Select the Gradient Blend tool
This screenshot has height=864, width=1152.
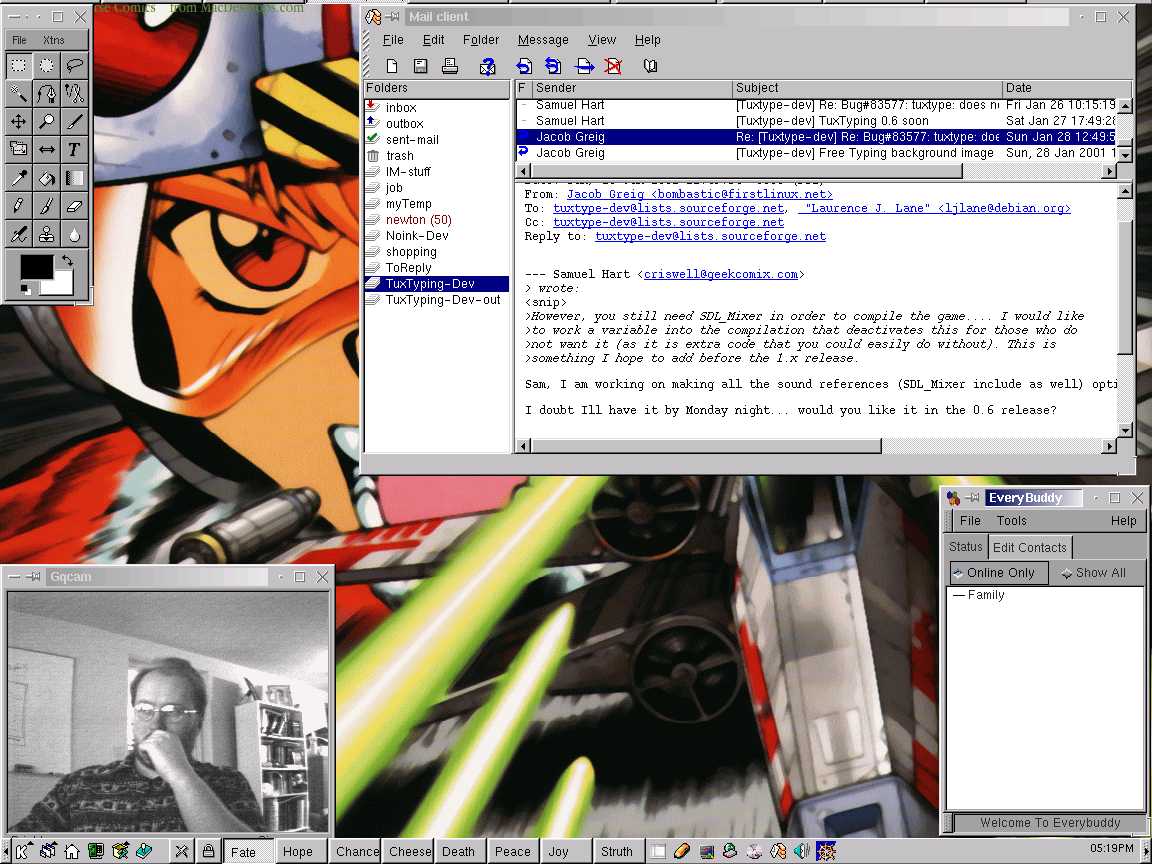click(74, 178)
